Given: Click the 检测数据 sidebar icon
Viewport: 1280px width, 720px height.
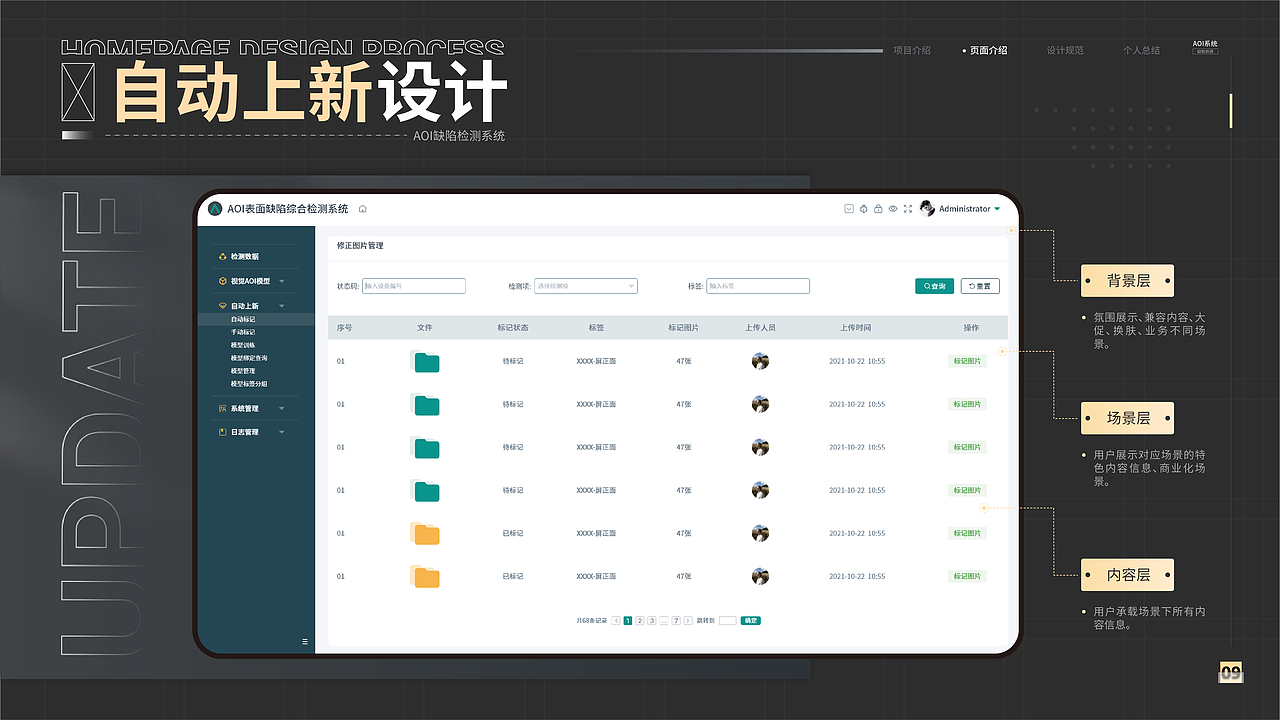Looking at the screenshot, I should 222,257.
